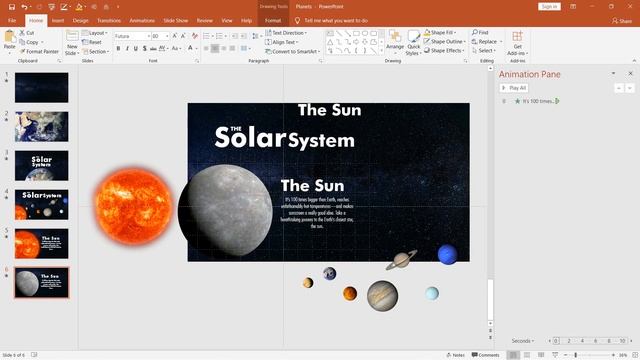
Task: Fit slide to current window
Action: (x=635, y=355)
